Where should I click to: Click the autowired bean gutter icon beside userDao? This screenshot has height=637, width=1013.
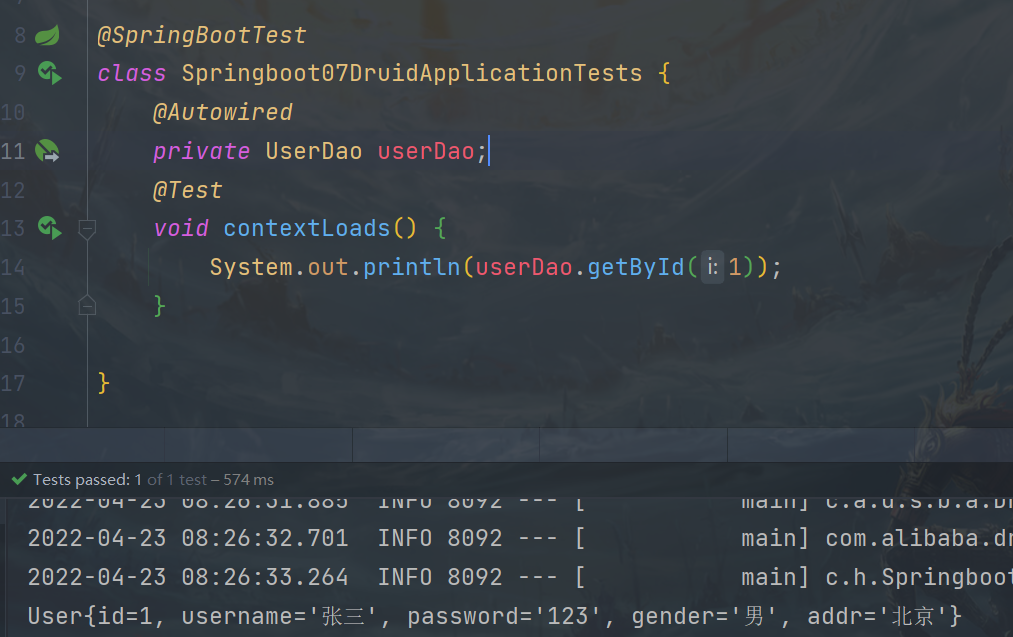48,151
